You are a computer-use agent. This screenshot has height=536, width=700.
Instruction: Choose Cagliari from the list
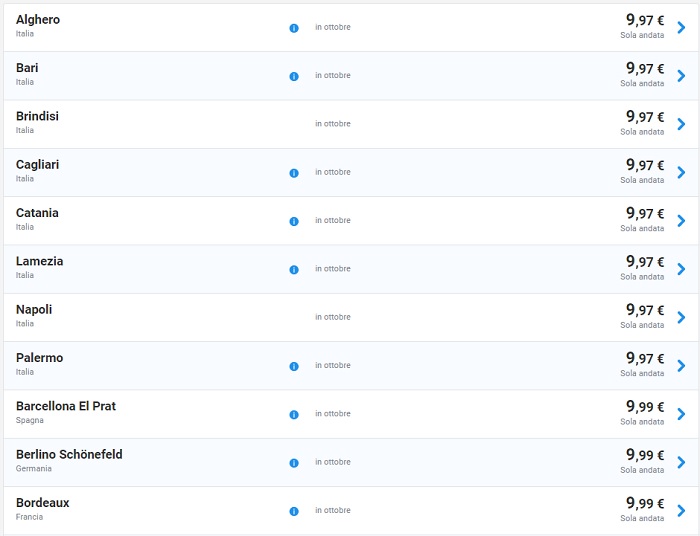click(38, 165)
